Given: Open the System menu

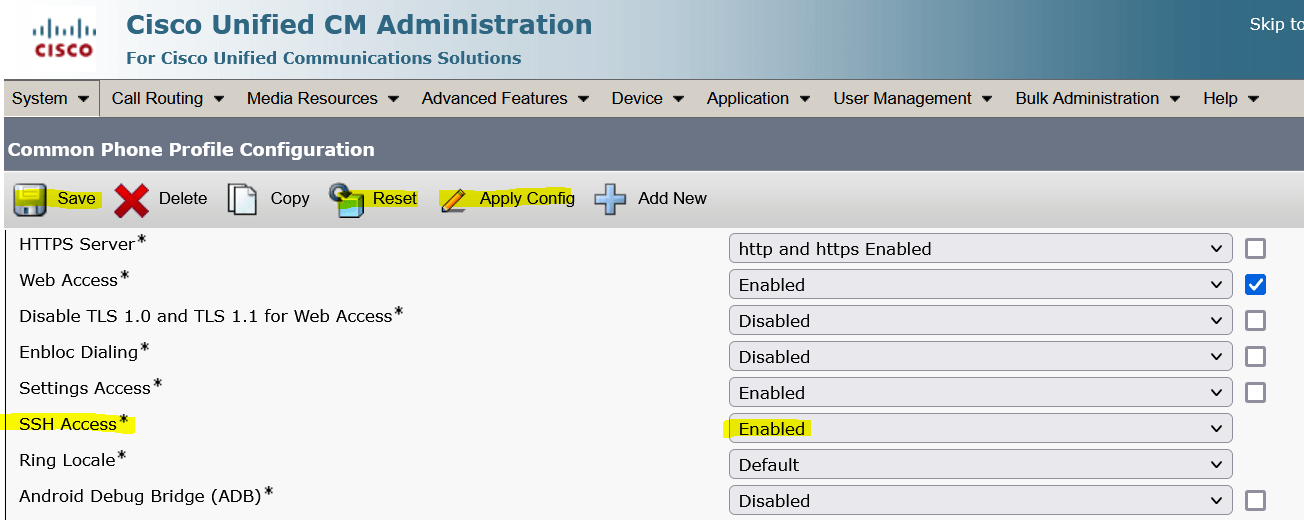Looking at the screenshot, I should click(51, 98).
